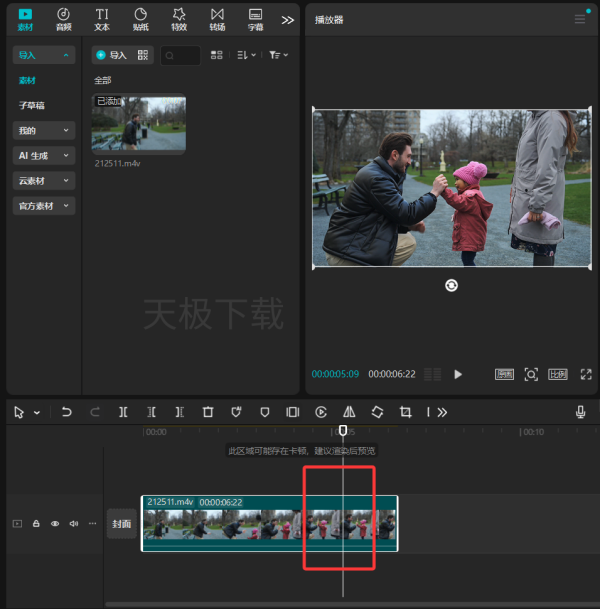The width and height of the screenshot is (600, 609).
Task: Expand the AI 生成 sidebar section
Action: coord(44,156)
